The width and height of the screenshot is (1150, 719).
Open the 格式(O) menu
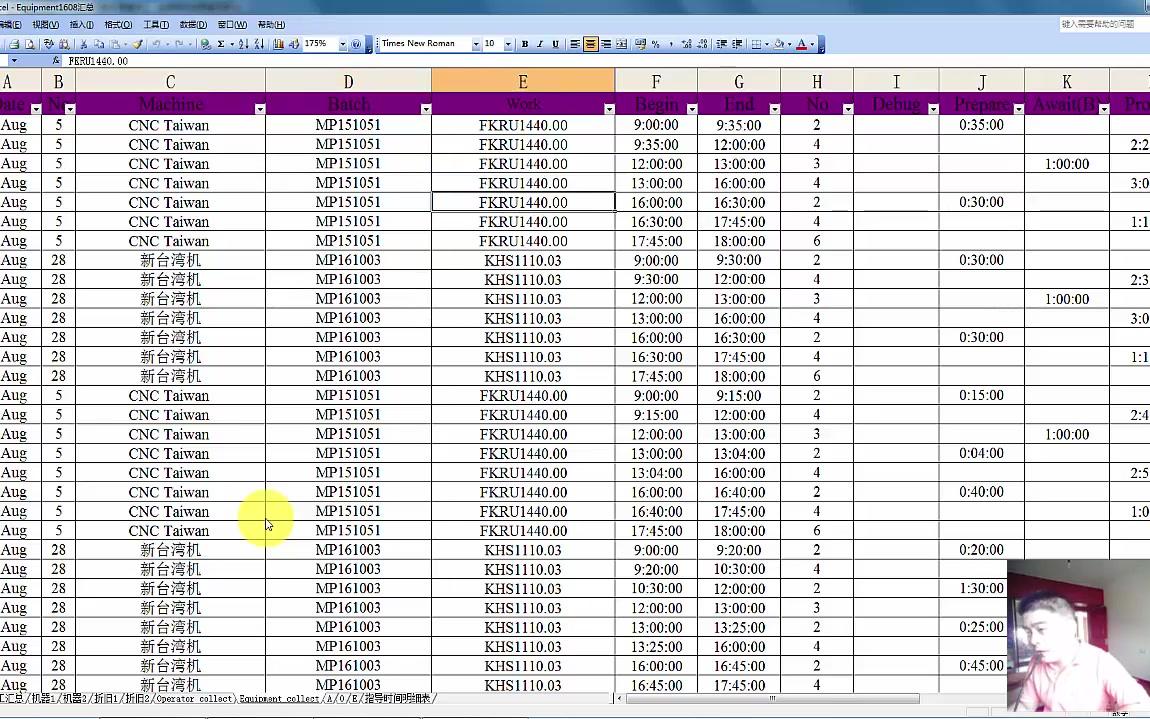[x=118, y=25]
